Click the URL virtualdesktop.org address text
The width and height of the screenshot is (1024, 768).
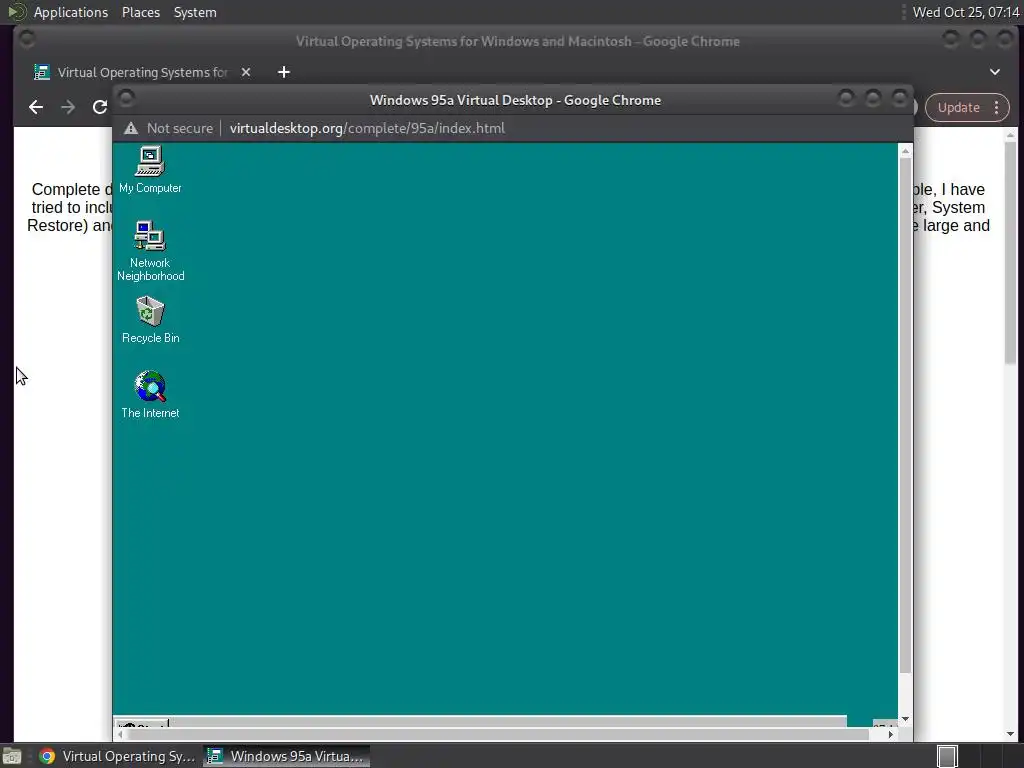[x=367, y=128]
